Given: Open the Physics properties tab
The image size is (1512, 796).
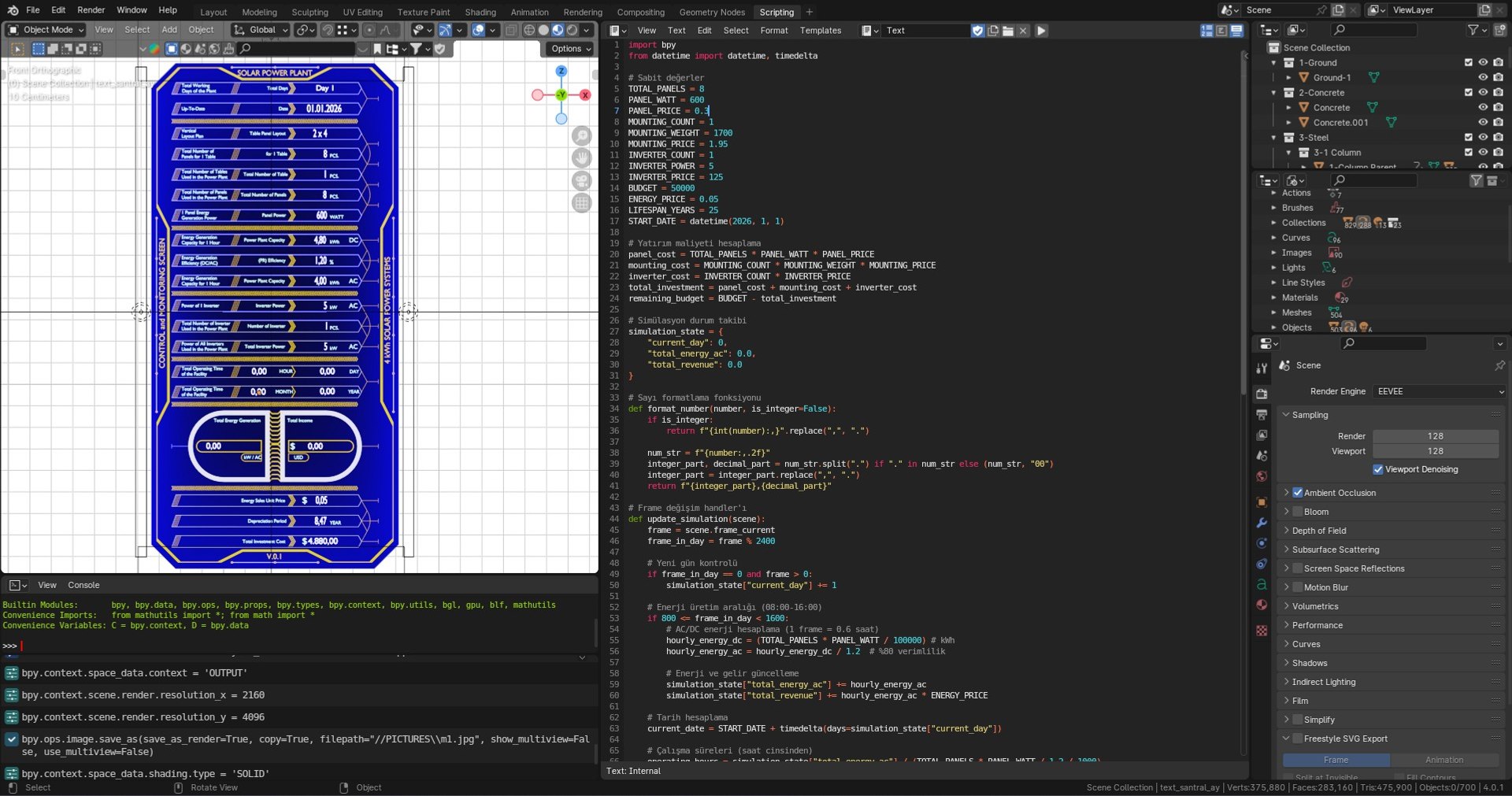Looking at the screenshot, I should (1262, 542).
